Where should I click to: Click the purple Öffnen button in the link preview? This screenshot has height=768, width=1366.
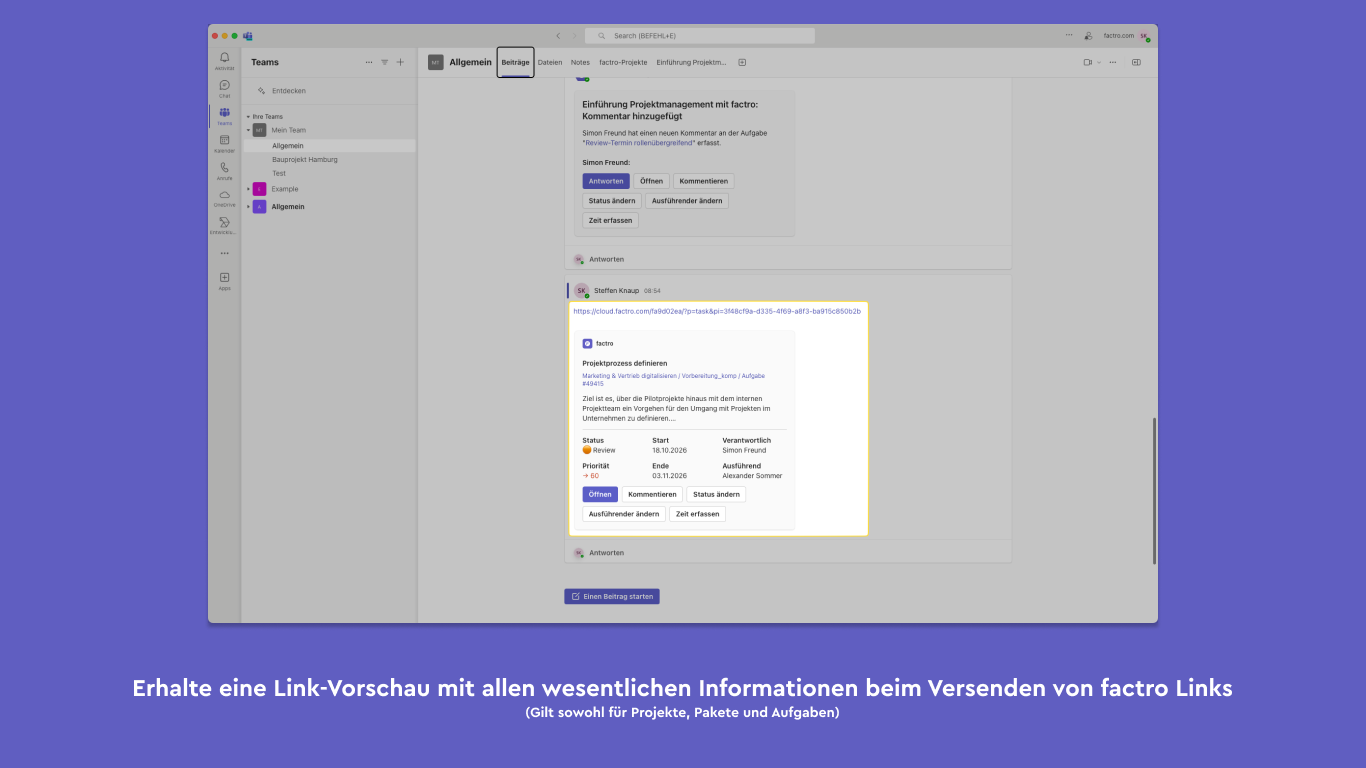pyautogui.click(x=600, y=494)
